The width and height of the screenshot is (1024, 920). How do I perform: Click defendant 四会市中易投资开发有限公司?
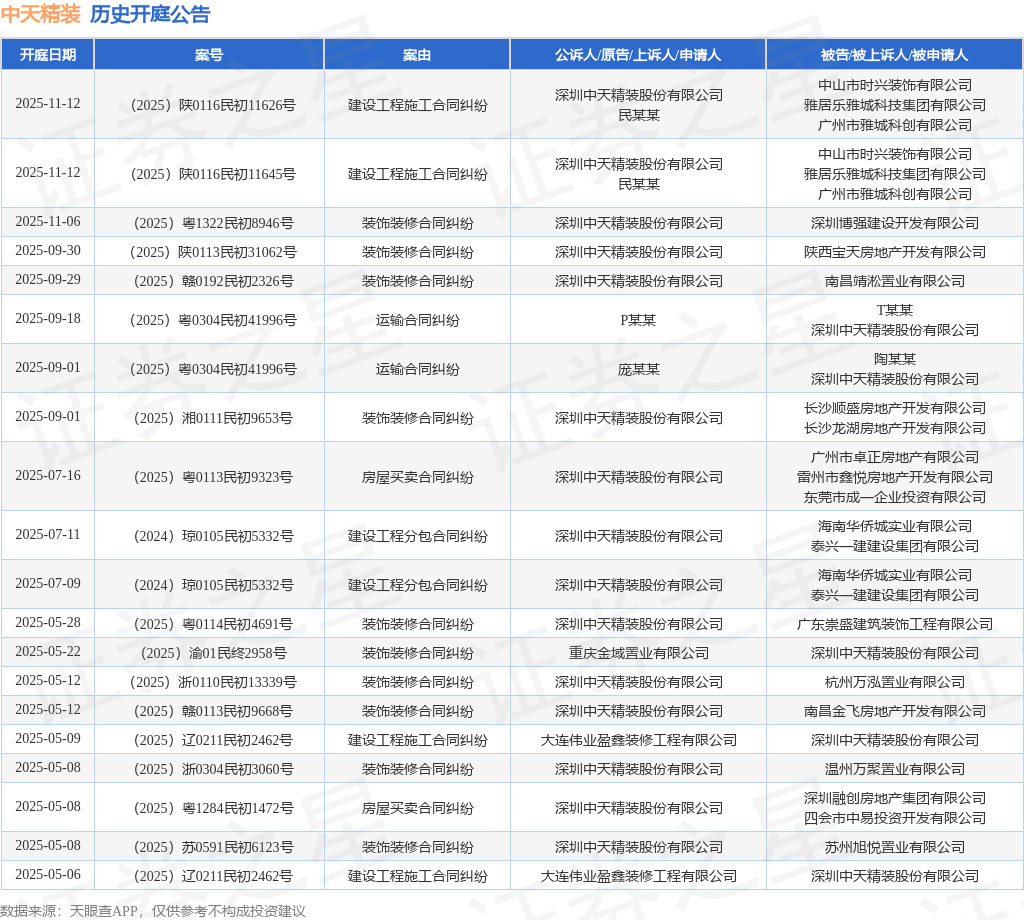895,818
